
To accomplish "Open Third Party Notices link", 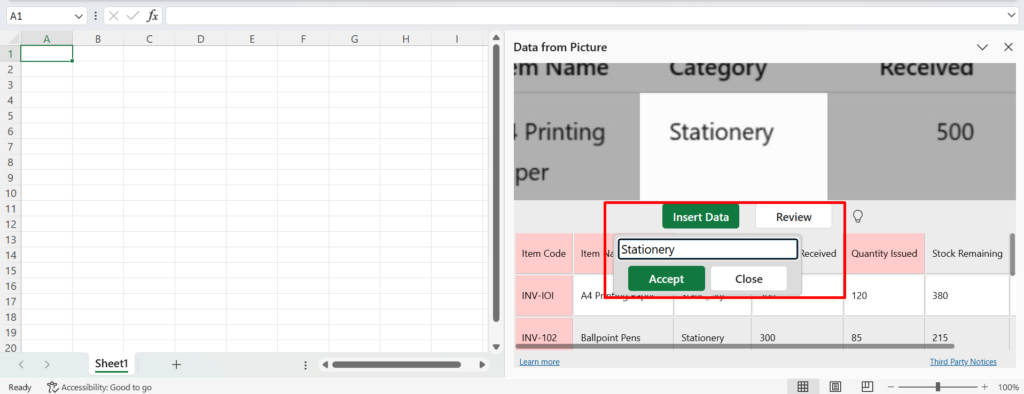I will (963, 362).
